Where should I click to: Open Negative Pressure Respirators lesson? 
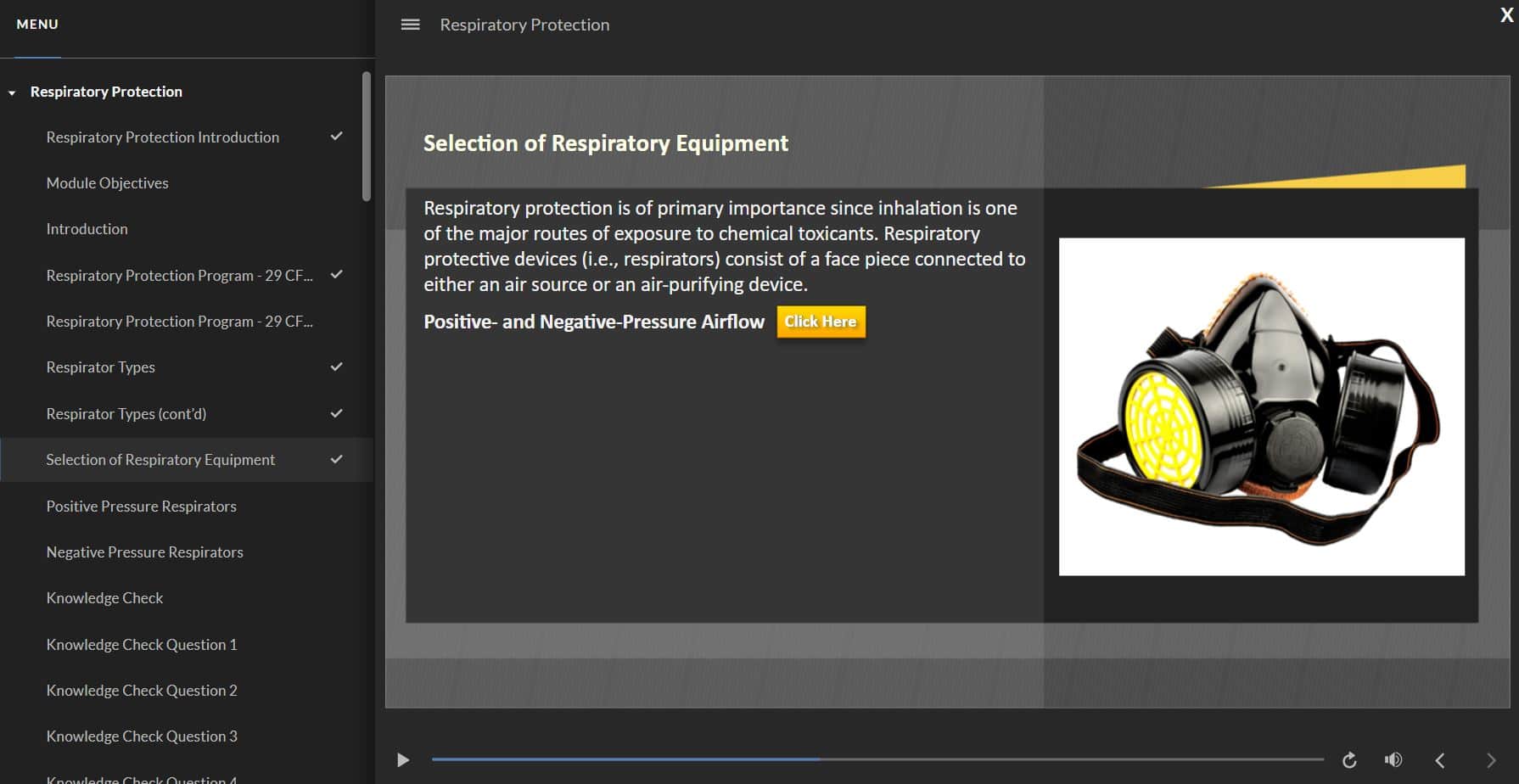coord(145,552)
